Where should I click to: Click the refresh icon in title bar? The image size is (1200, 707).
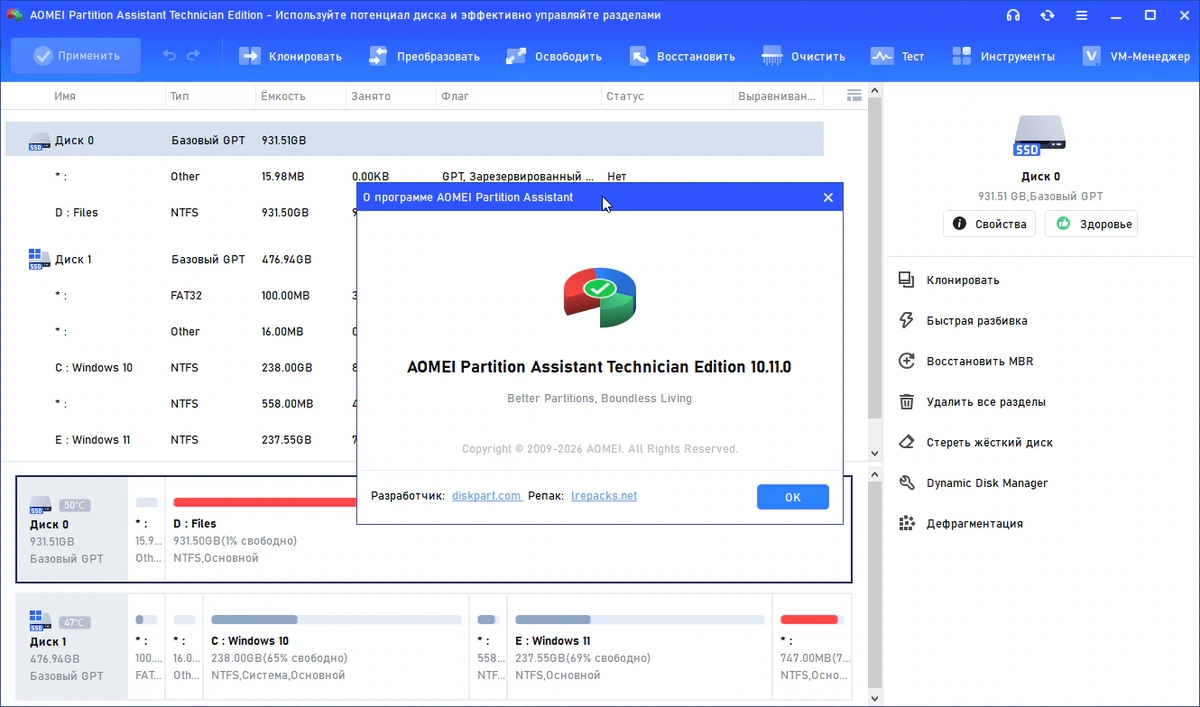1047,15
